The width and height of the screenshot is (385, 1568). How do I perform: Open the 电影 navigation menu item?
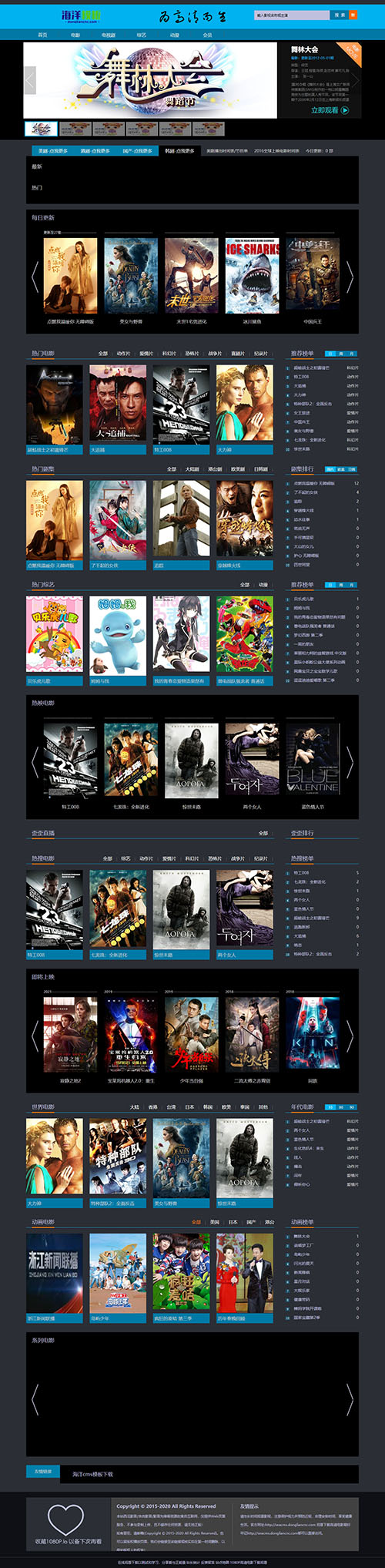click(x=75, y=35)
